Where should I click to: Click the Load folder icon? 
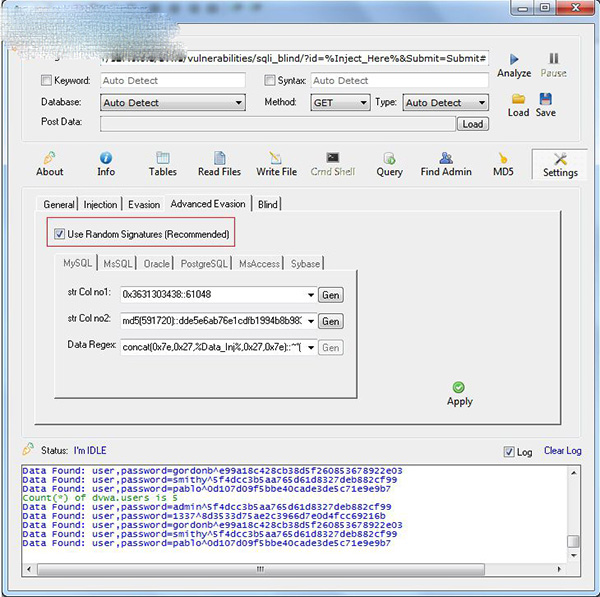[x=518, y=99]
